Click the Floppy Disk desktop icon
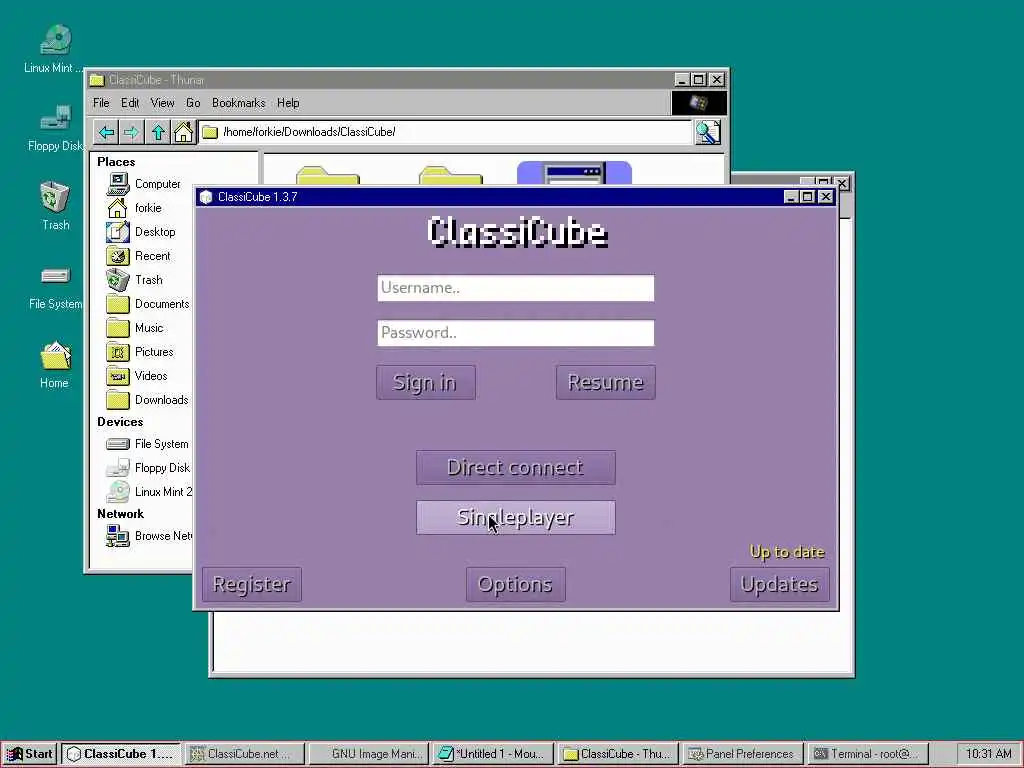Screen dimensions: 1024x768 pyautogui.click(x=55, y=128)
